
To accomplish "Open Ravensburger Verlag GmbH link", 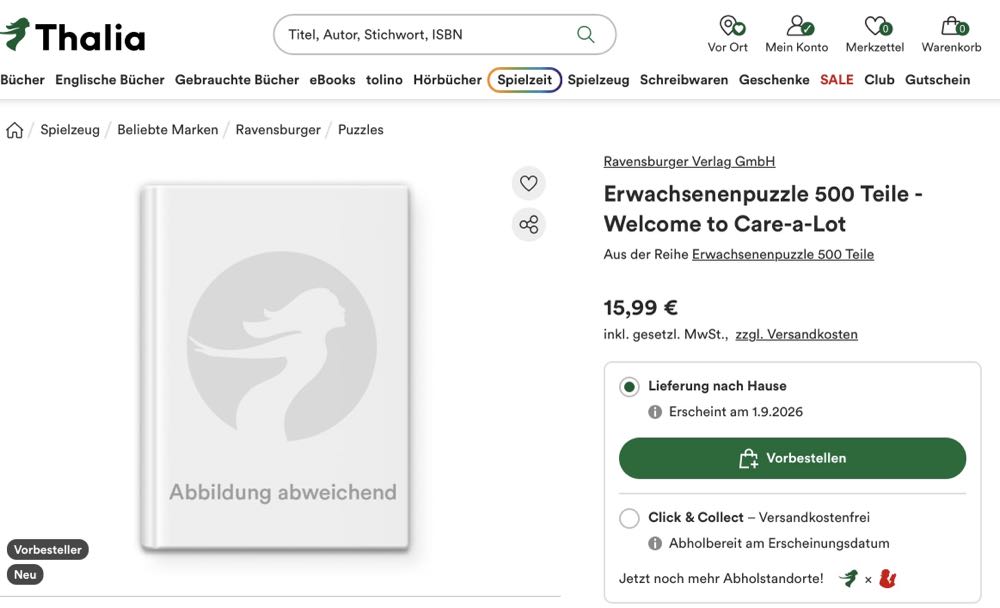I will coord(689,161).
